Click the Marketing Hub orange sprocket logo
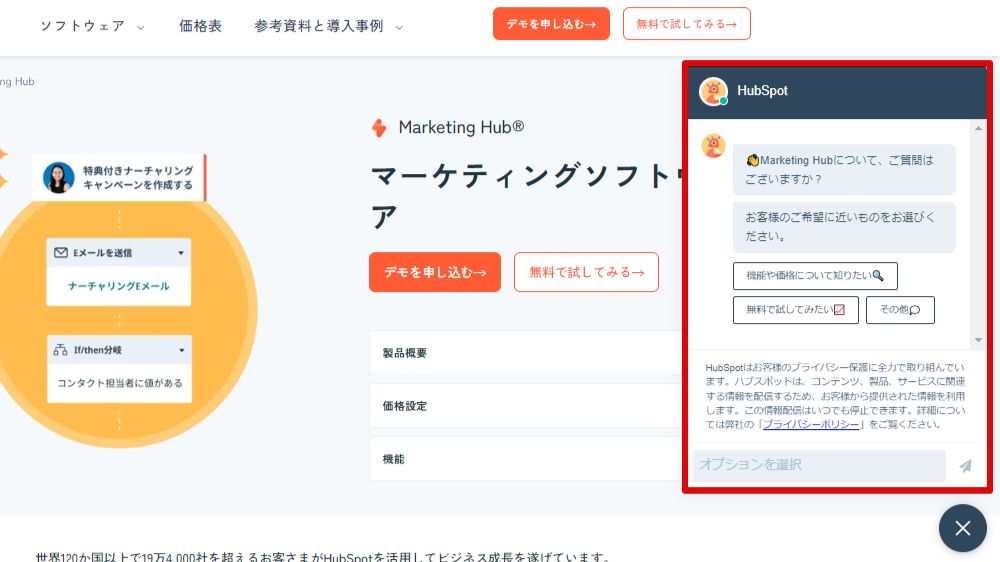This screenshot has height=562, width=1000. coord(379,128)
